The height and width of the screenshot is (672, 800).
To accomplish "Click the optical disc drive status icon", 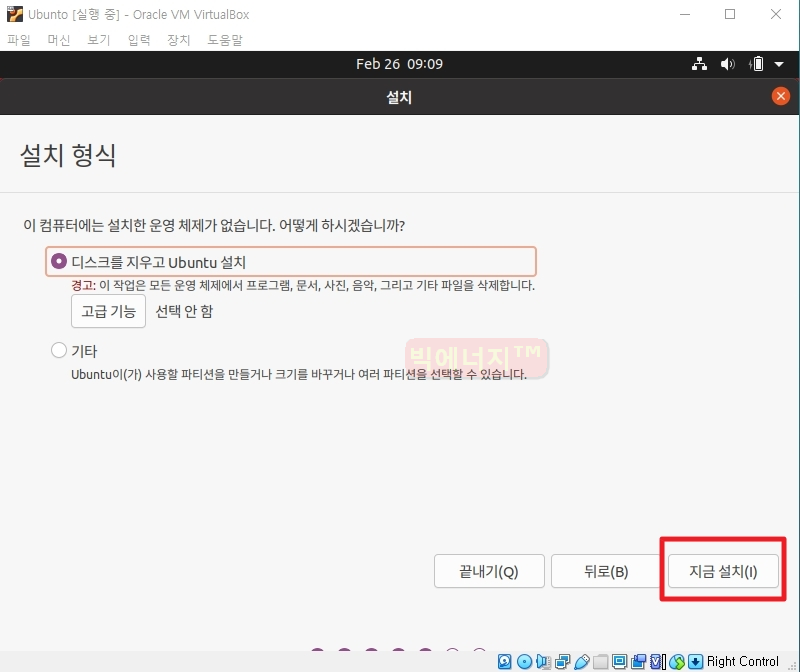I will (x=524, y=662).
